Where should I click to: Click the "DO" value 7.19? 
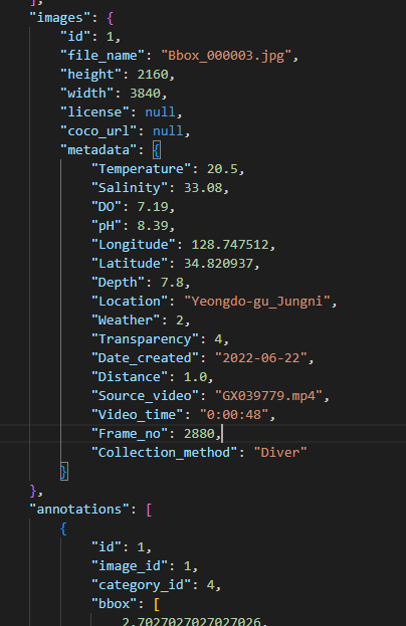(153, 207)
